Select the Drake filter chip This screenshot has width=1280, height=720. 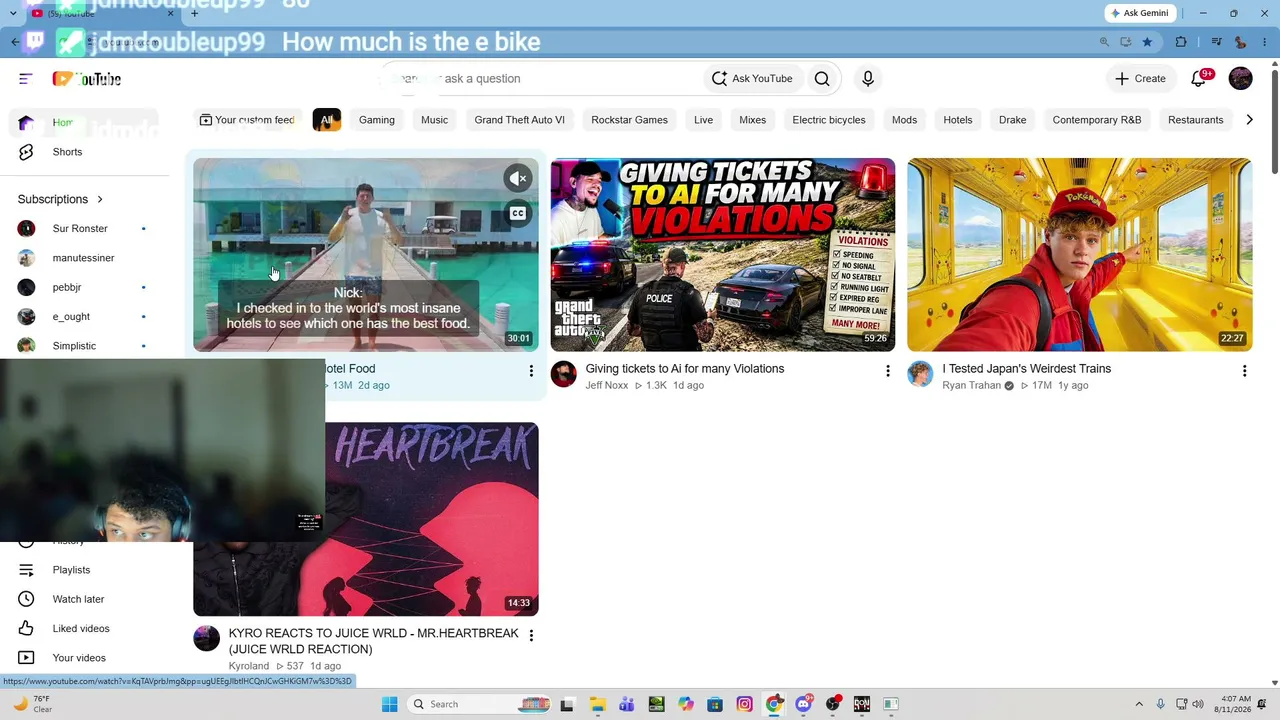[x=1012, y=120]
